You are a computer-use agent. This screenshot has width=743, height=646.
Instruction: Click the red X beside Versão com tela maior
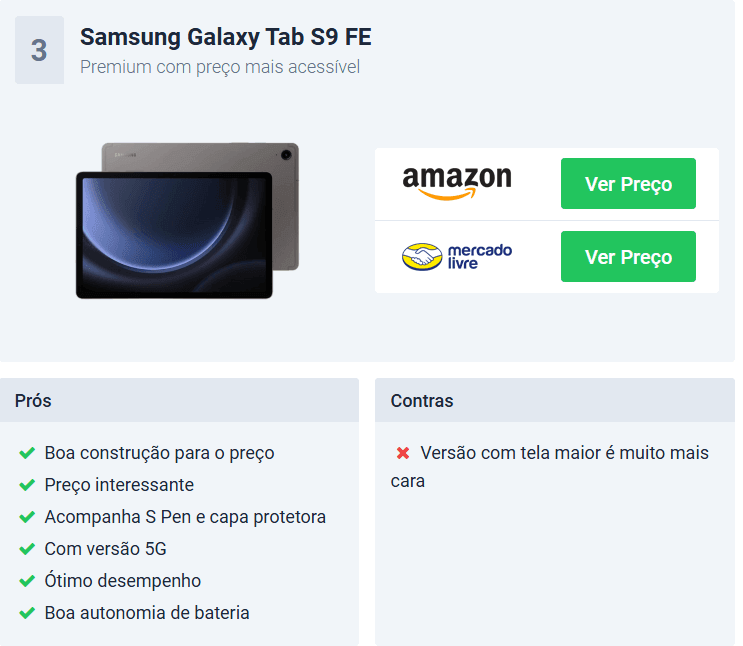(x=403, y=453)
